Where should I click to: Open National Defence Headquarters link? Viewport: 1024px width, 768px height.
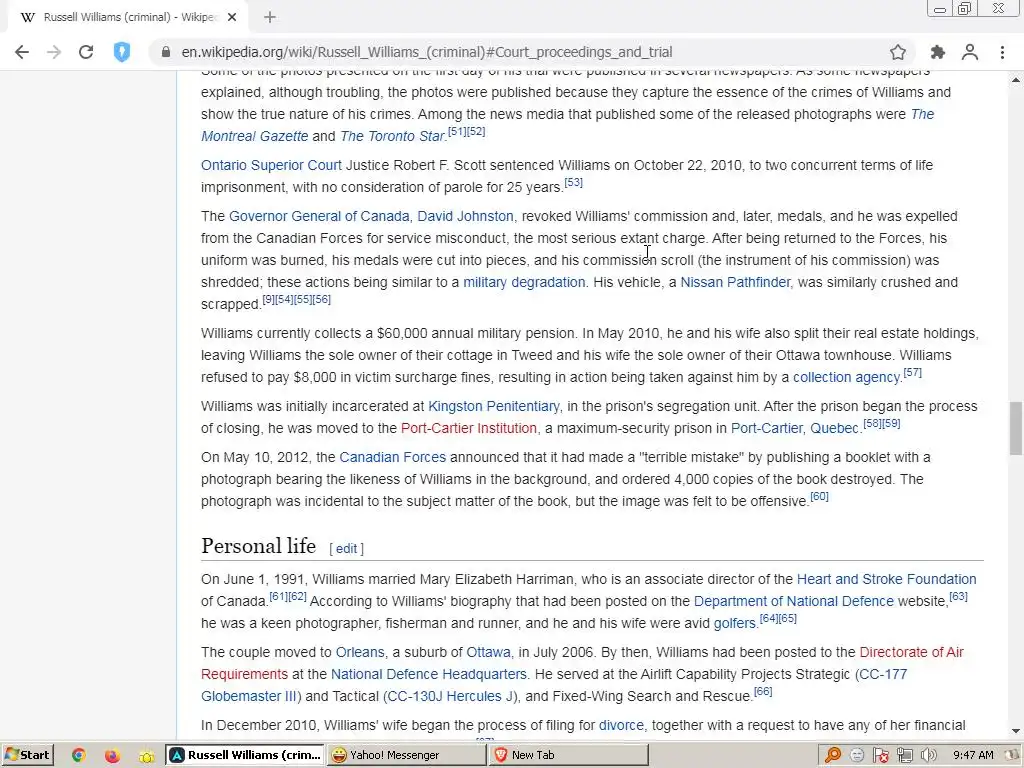pos(428,675)
